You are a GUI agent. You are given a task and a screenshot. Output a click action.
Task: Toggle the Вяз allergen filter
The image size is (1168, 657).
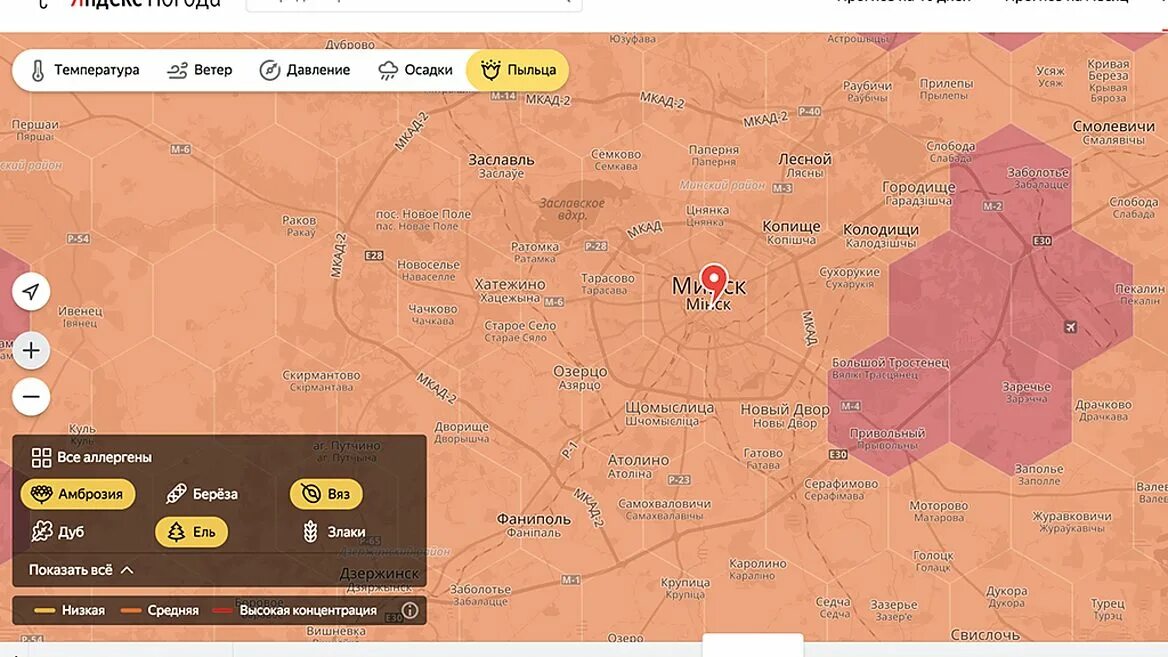[x=326, y=494]
